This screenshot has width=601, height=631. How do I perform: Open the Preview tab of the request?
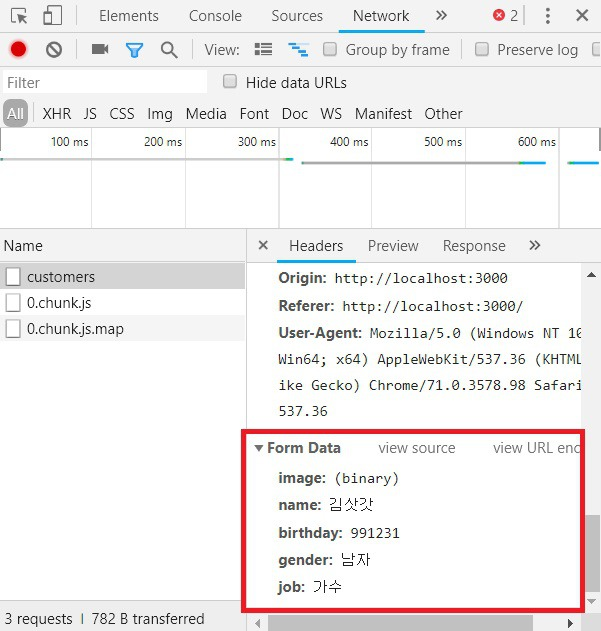[393, 246]
